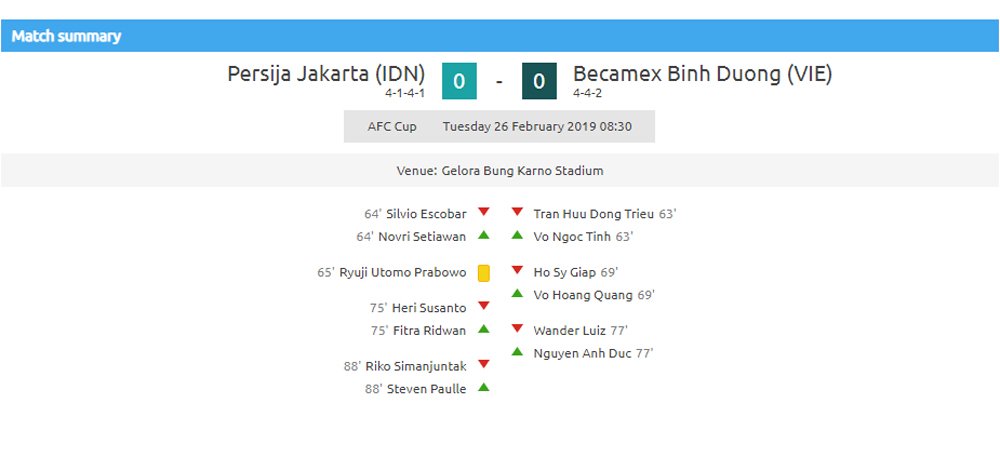Click the green arrow beside Nguyen Anh Duc
This screenshot has height=457, width=1000.
(517, 351)
